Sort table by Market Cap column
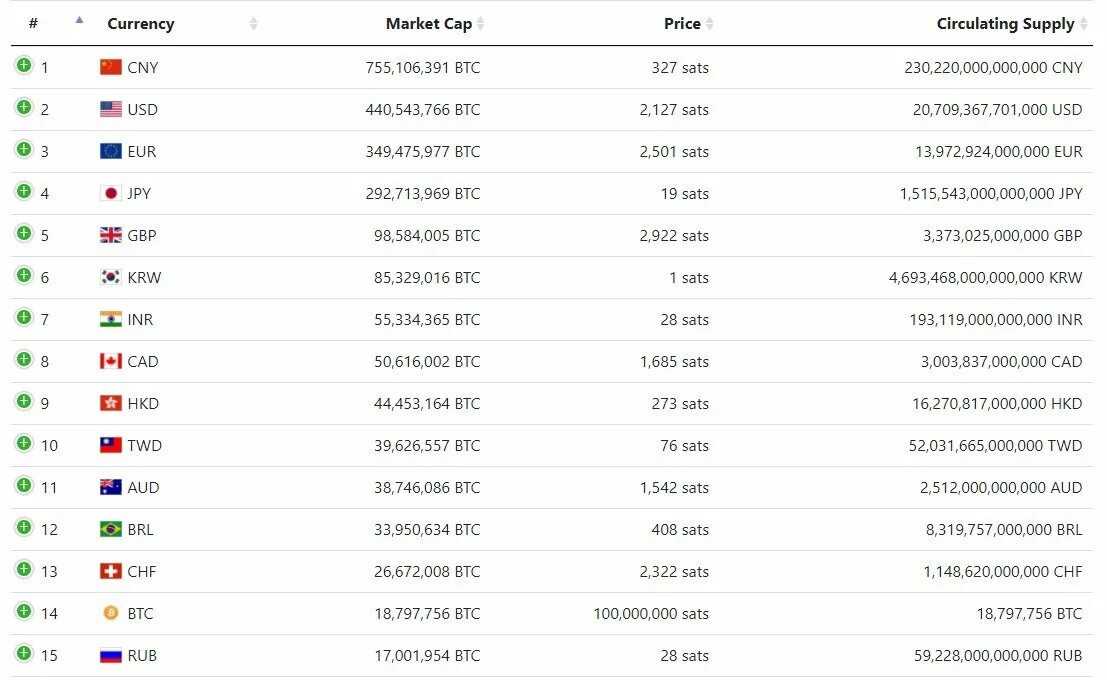1107x680 pixels. pos(428,24)
